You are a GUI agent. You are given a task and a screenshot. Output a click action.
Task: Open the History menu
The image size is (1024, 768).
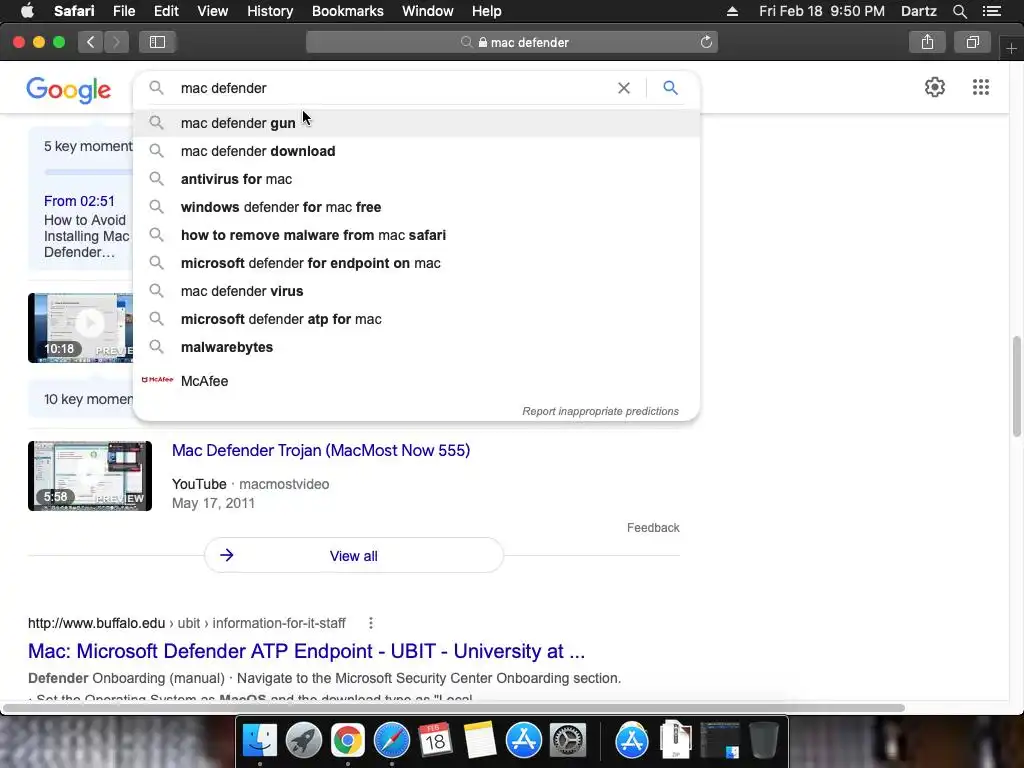270,11
